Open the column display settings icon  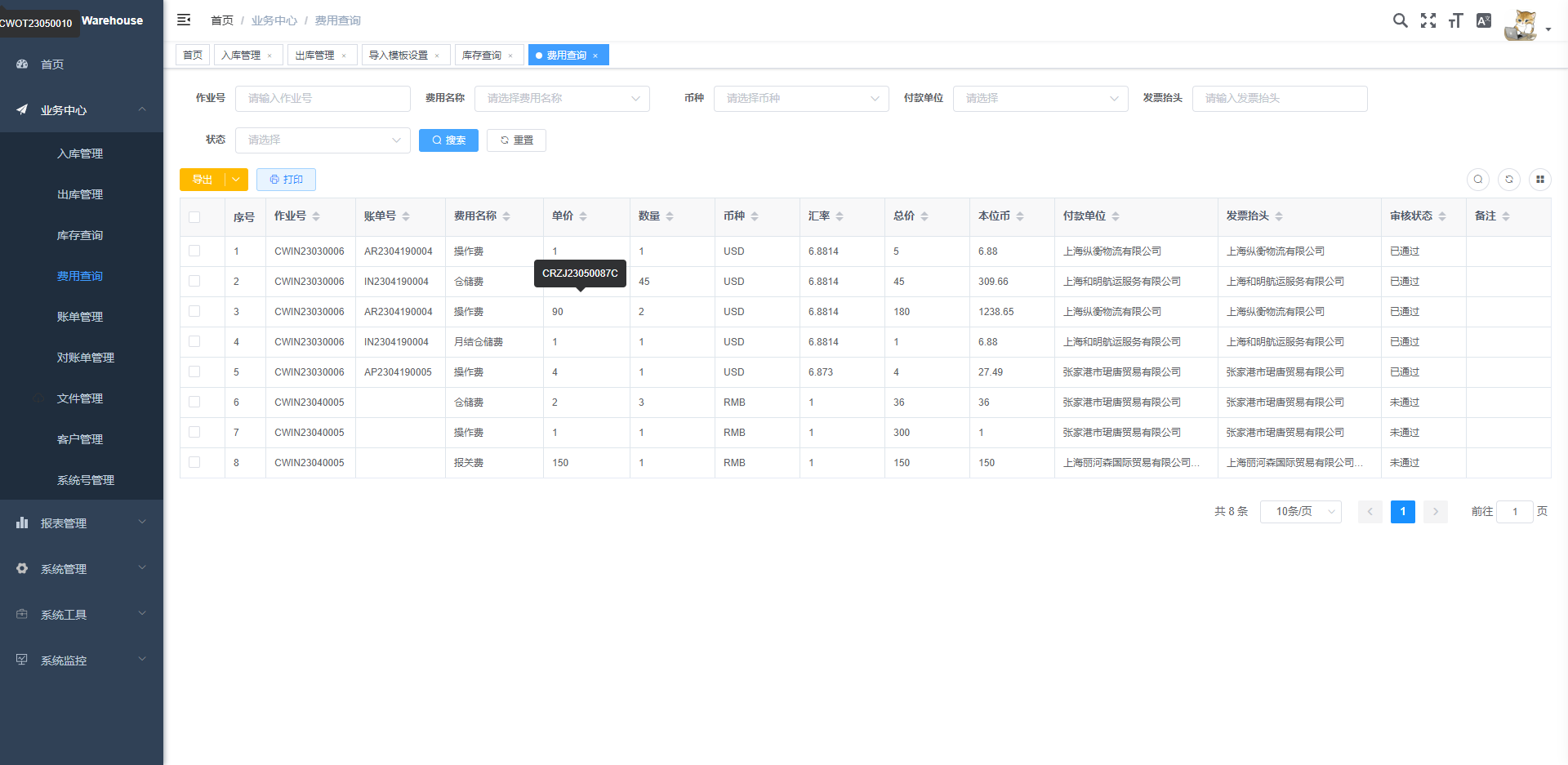click(1540, 180)
